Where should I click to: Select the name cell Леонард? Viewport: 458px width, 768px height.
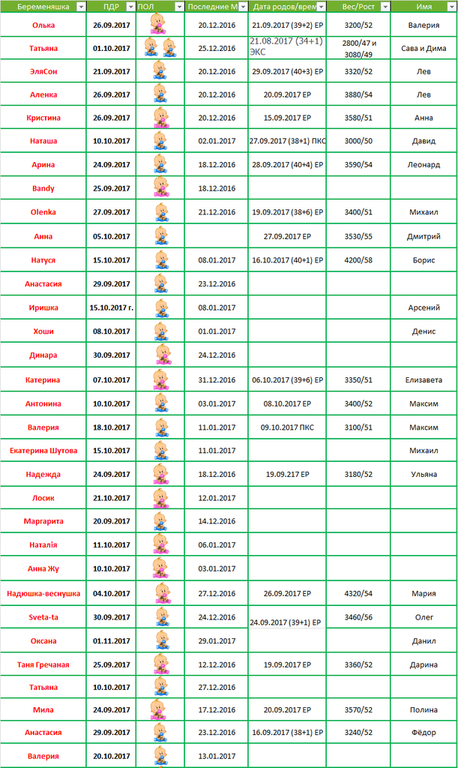[x=424, y=165]
